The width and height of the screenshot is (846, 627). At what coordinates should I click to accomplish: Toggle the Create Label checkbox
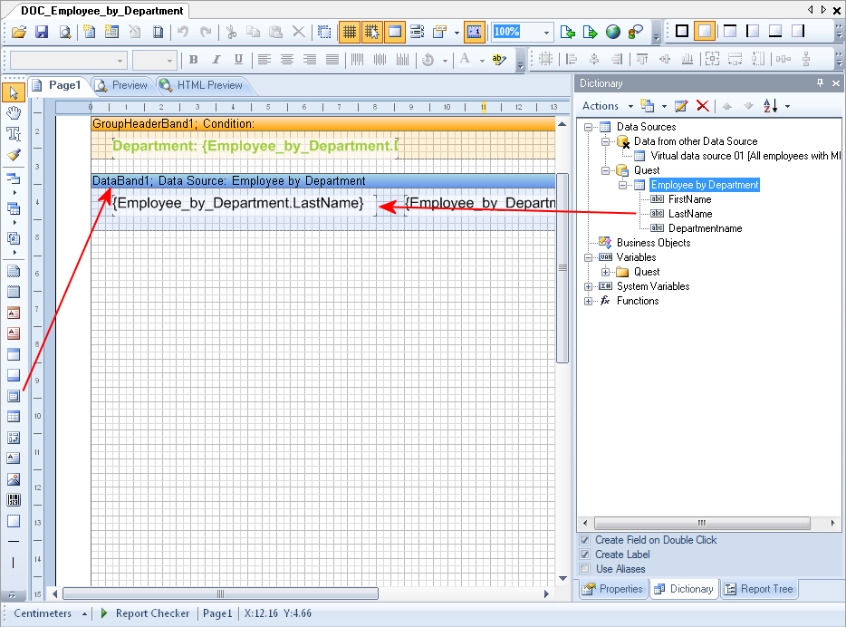point(585,555)
